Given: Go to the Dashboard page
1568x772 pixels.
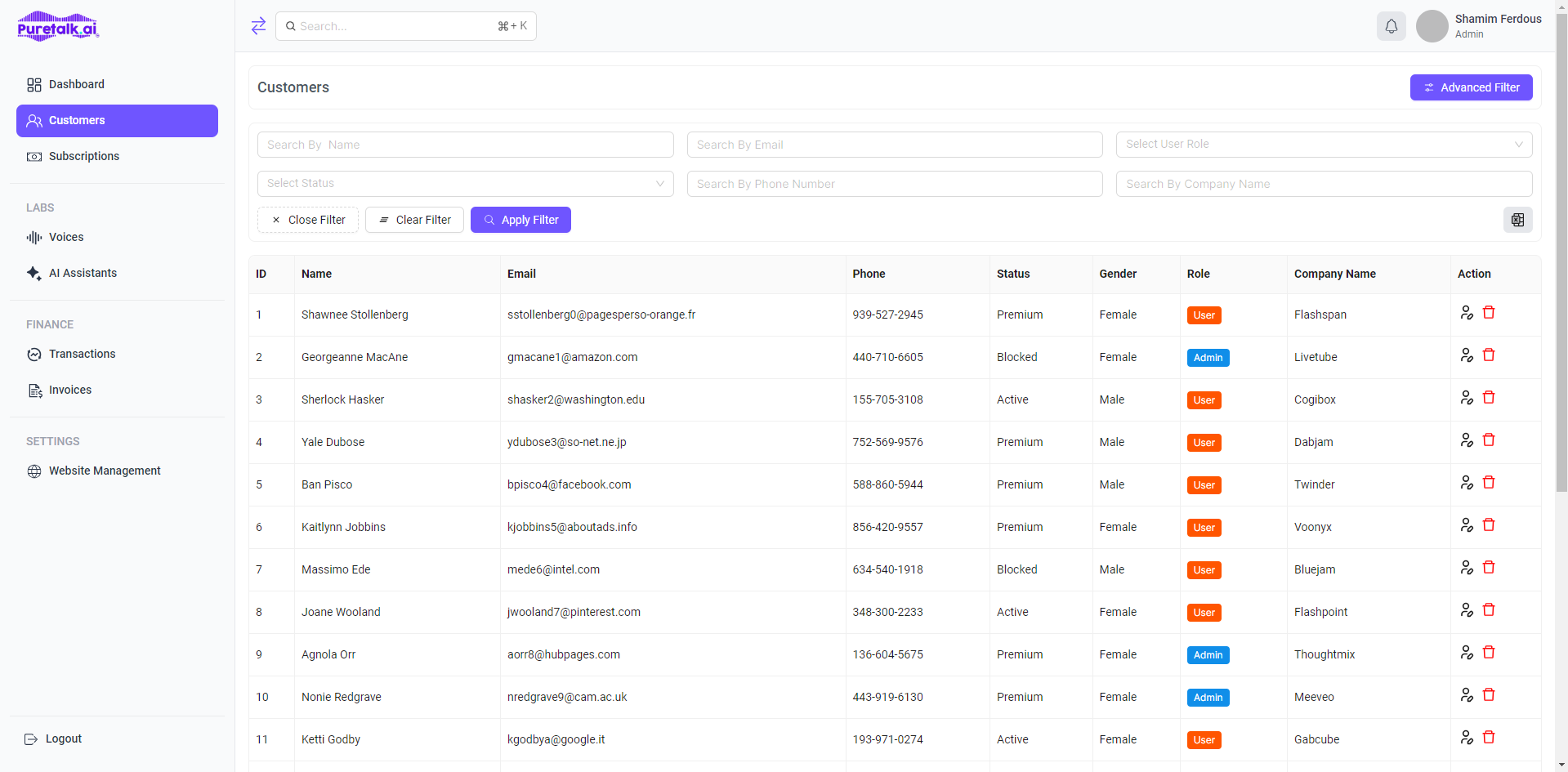Looking at the screenshot, I should [77, 84].
